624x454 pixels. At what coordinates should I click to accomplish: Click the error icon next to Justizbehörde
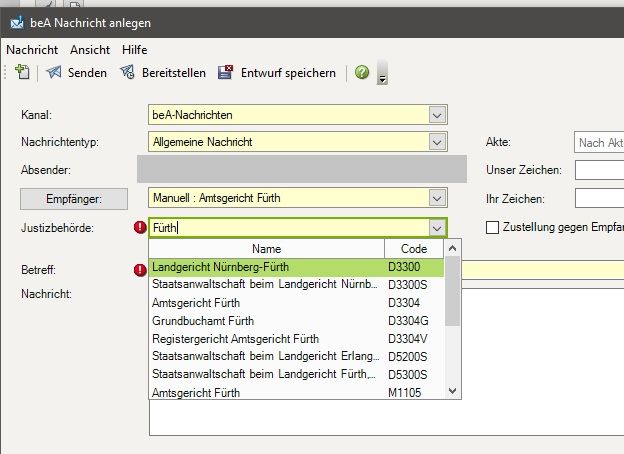140,228
